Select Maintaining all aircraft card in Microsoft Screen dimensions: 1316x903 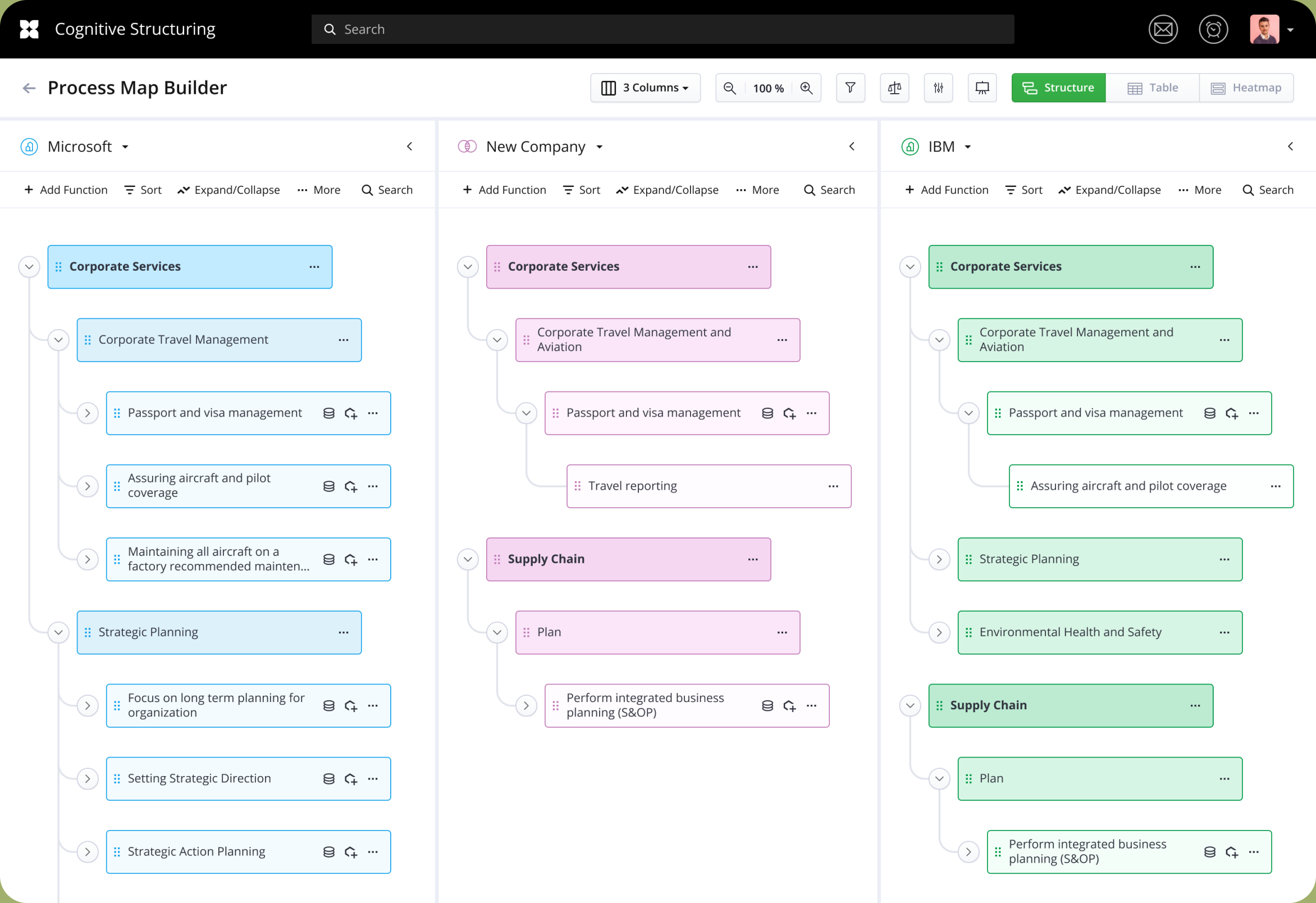tap(248, 559)
